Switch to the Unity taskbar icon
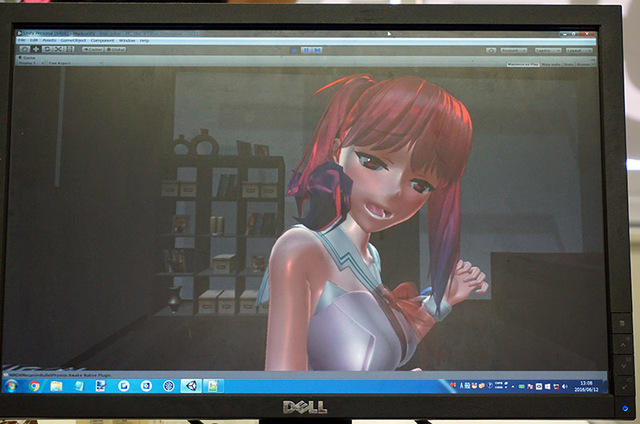Image resolution: width=640 pixels, height=424 pixels. (191, 385)
